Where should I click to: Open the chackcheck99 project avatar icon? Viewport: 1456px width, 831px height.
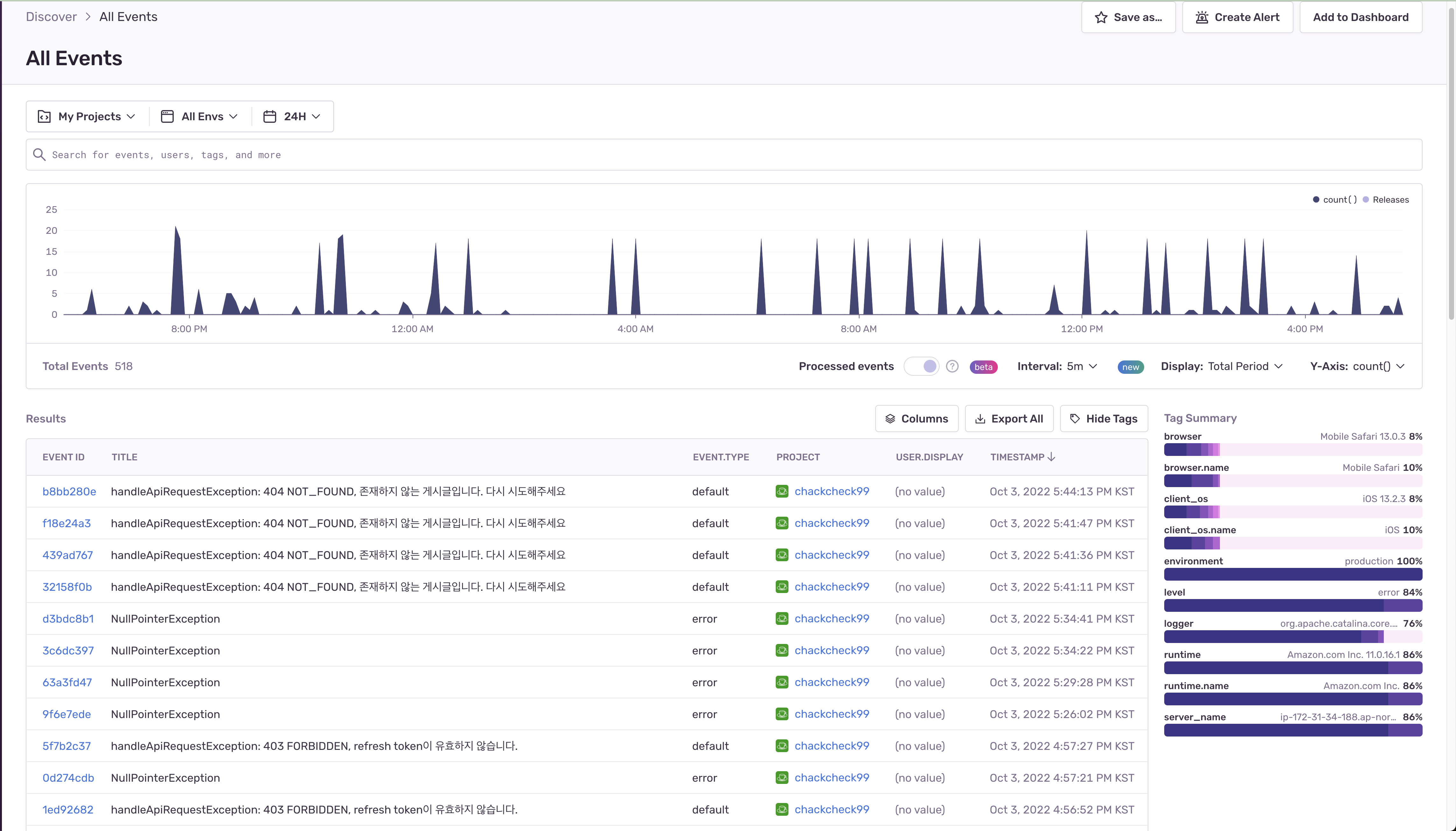[781, 491]
